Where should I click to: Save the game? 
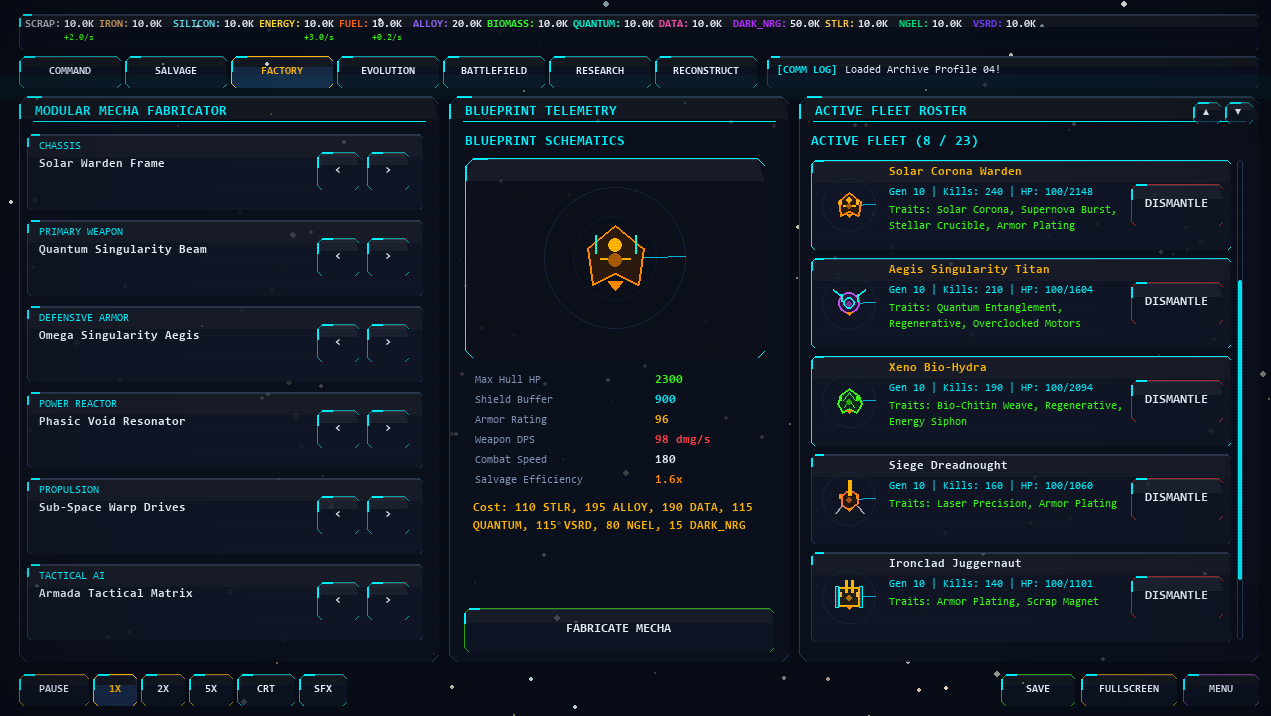(x=1038, y=689)
